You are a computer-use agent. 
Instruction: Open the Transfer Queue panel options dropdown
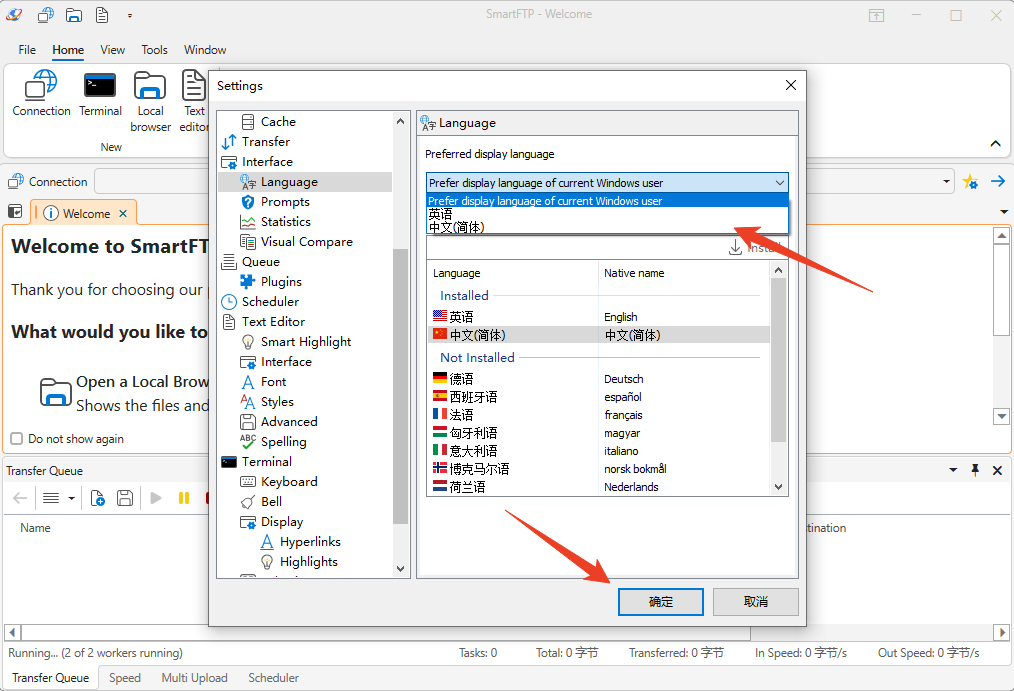[953, 470]
